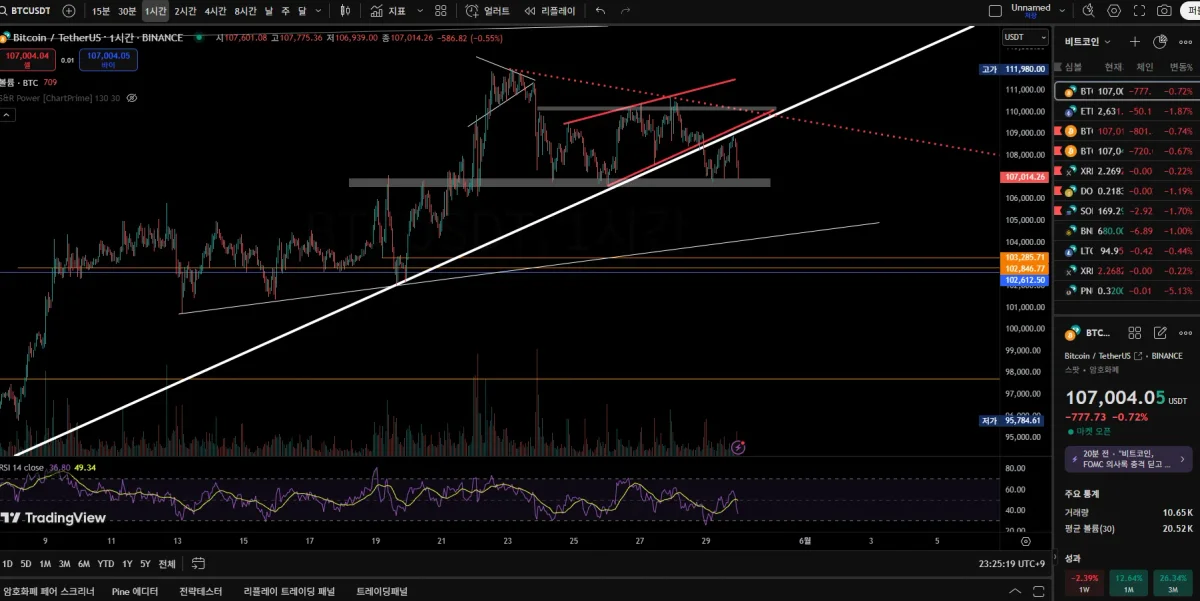Select the ETH row in watchlist
Viewport: 1200px width, 601px height.
point(1127,111)
